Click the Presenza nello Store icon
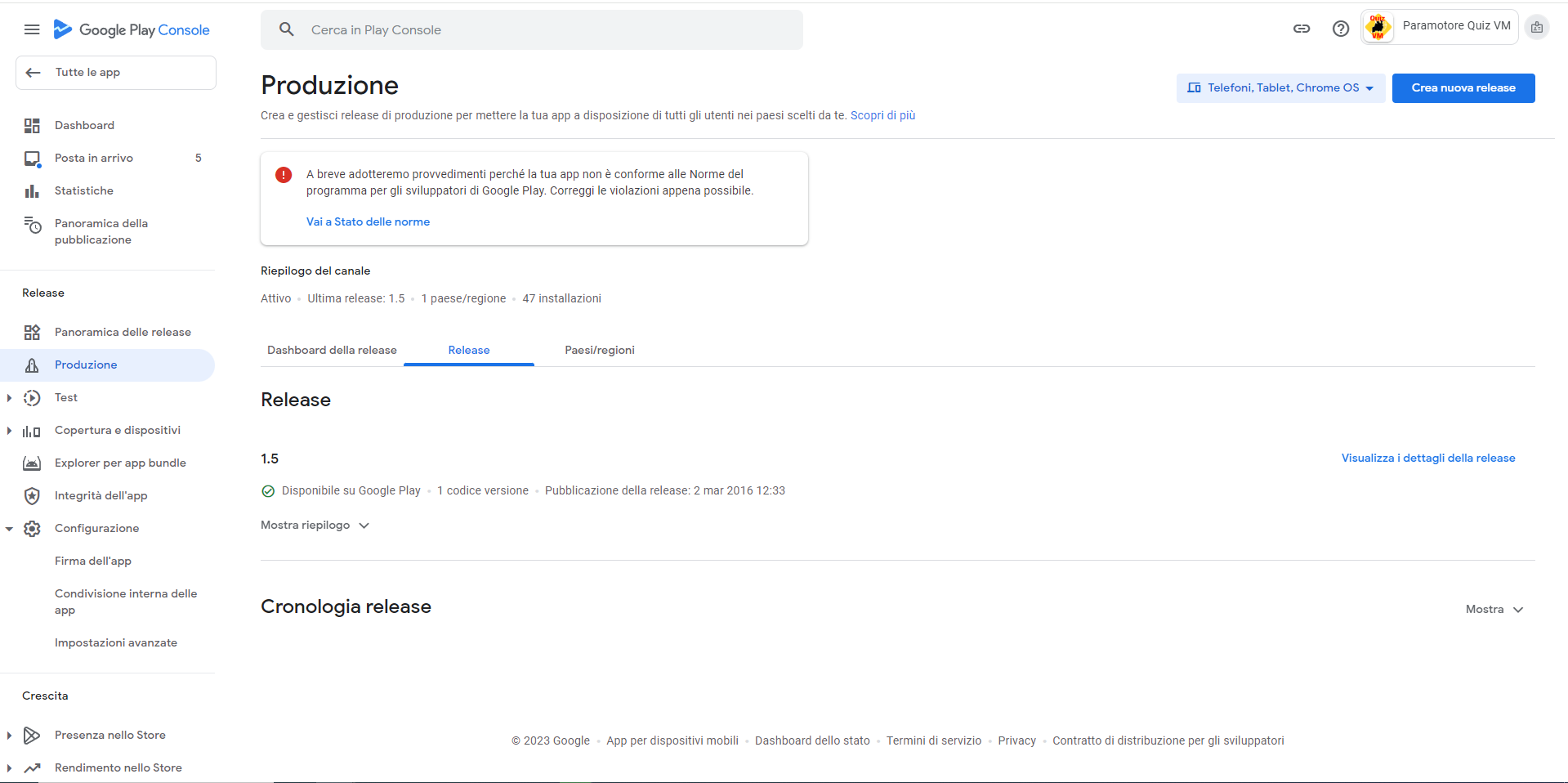 pyautogui.click(x=32, y=736)
